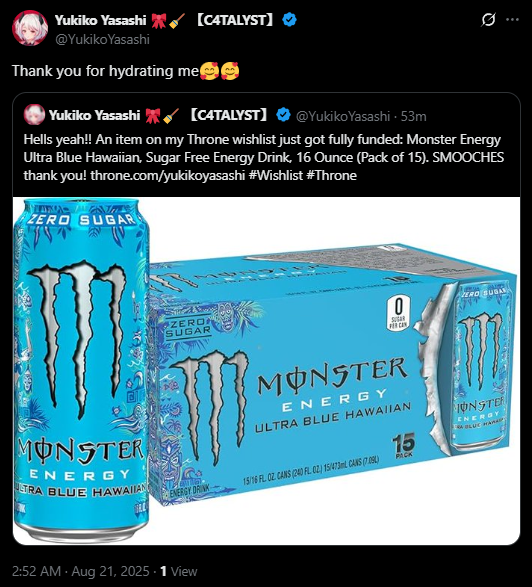
Task: Open the throne.com/yukikoyasashi link
Action: (x=167, y=175)
